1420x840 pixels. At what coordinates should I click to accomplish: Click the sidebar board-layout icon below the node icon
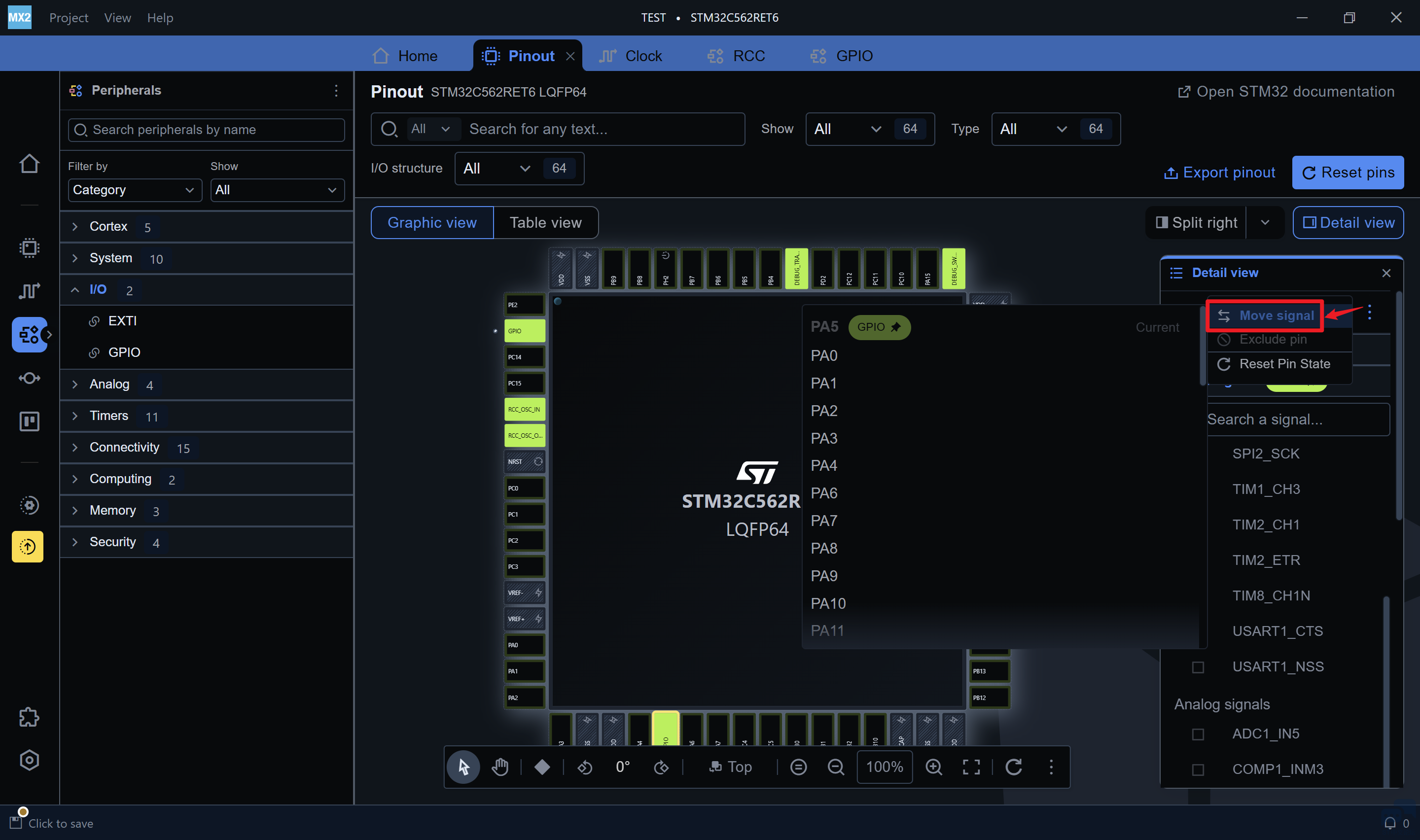click(29, 421)
